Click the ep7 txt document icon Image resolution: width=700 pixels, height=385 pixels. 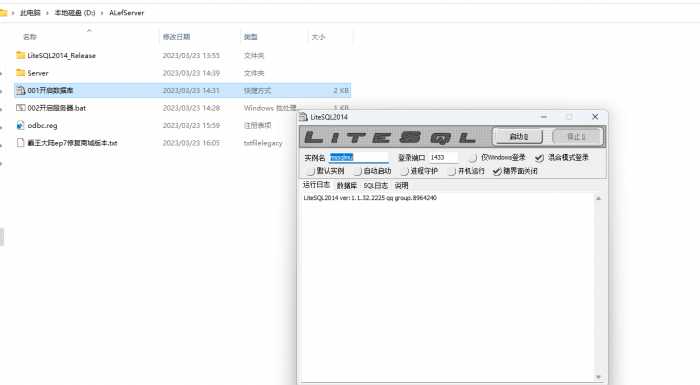(20, 143)
